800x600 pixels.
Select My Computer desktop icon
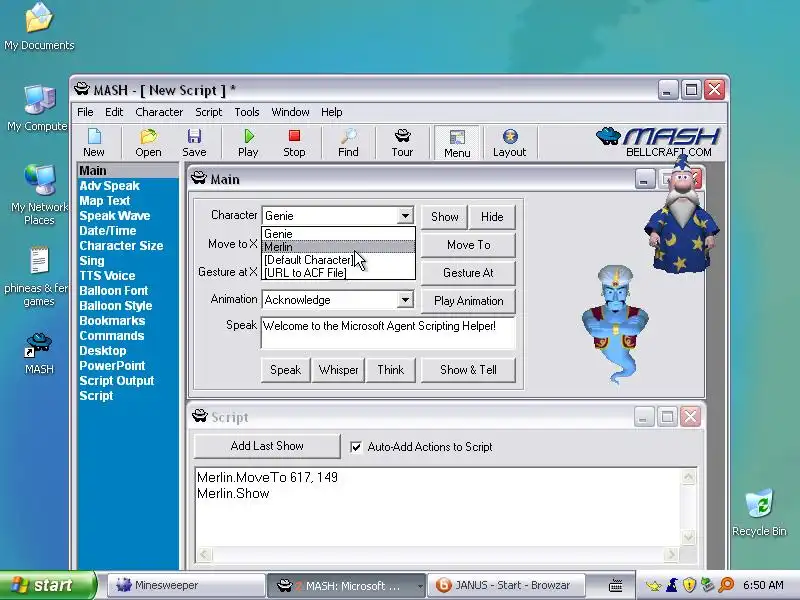(x=37, y=109)
